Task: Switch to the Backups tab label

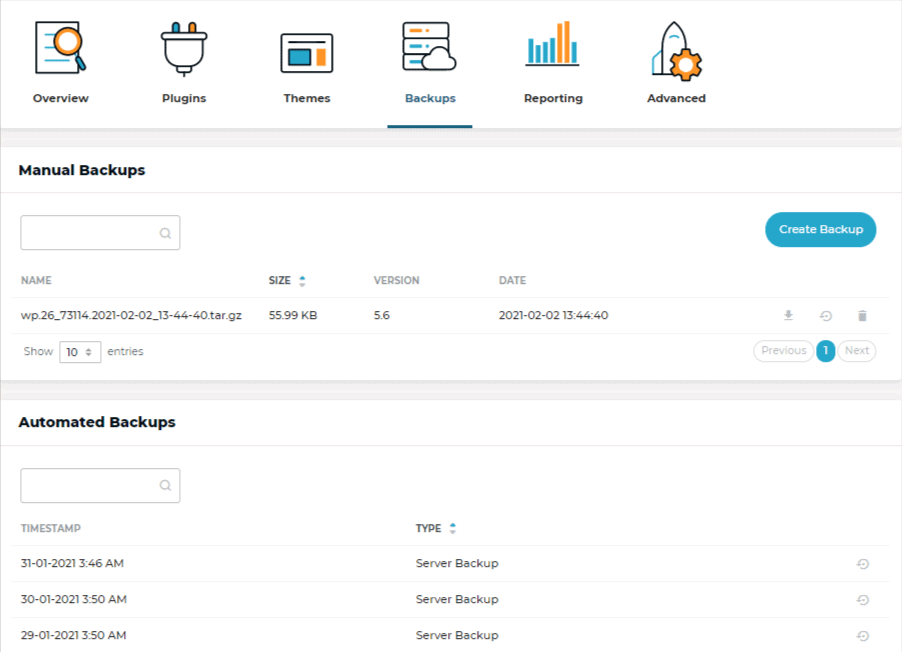Action: coord(430,98)
